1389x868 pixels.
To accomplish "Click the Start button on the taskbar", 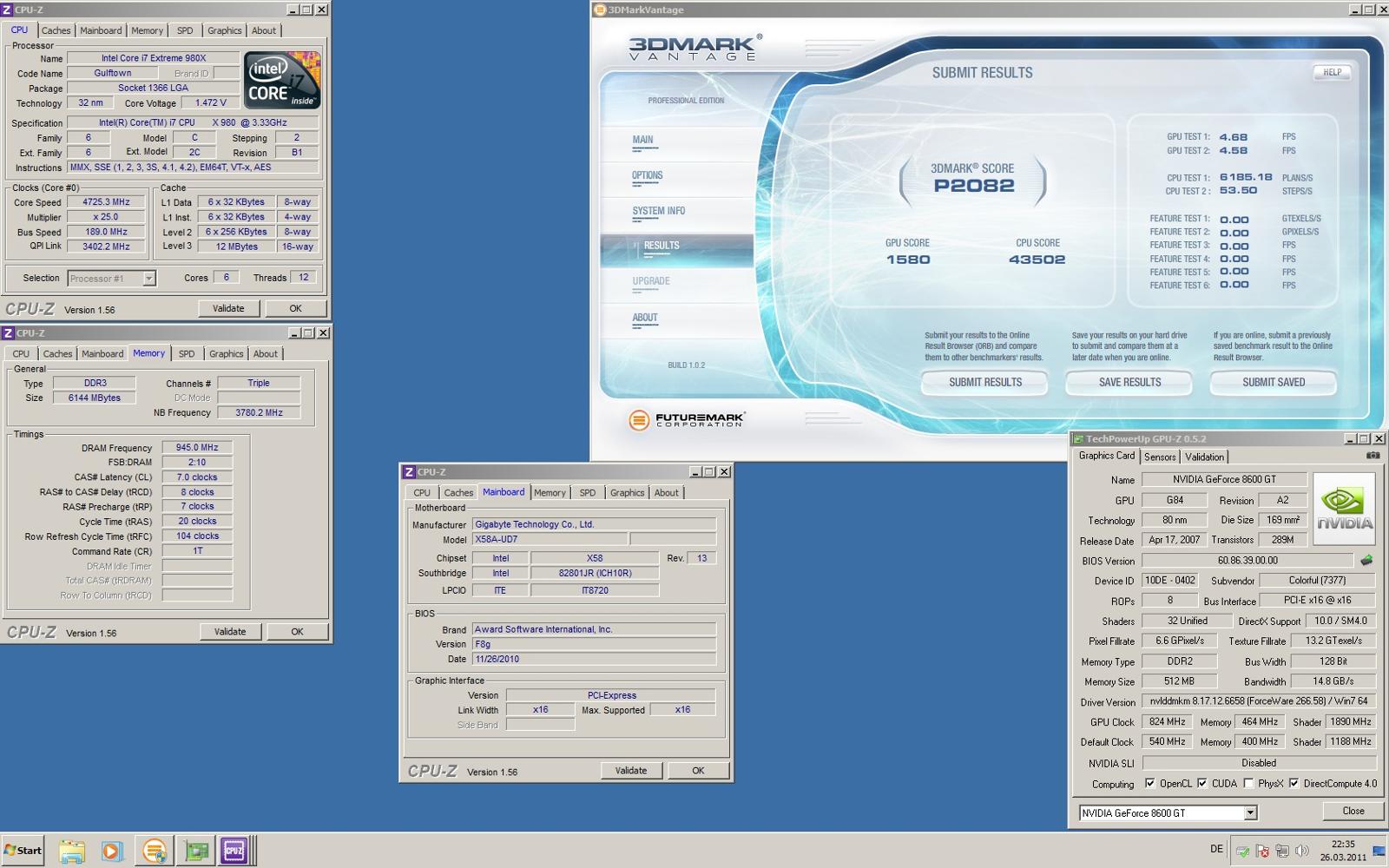I will (x=23, y=851).
